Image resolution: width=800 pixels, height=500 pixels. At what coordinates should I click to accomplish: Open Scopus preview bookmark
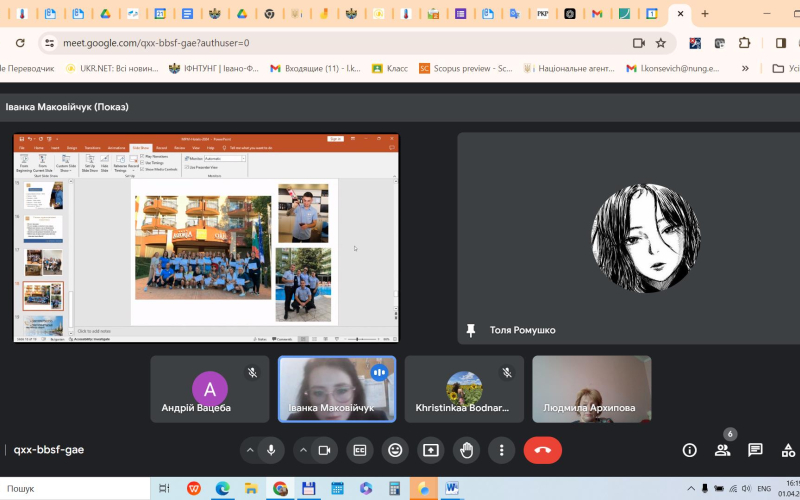coord(466,68)
